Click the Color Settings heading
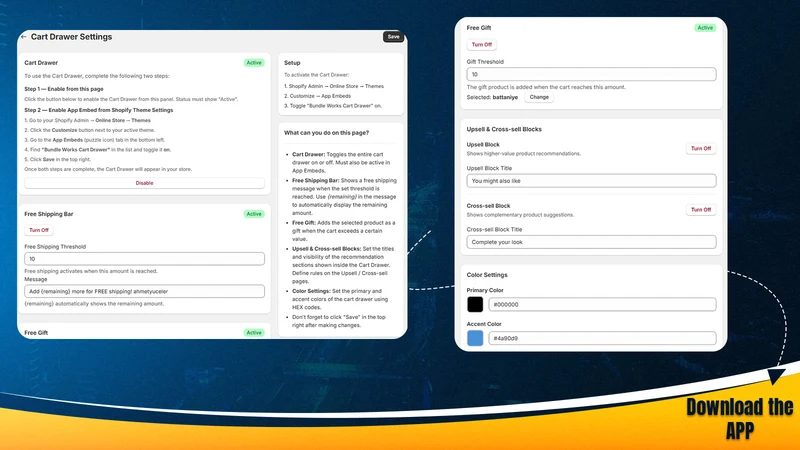800x450 pixels. tap(487, 274)
